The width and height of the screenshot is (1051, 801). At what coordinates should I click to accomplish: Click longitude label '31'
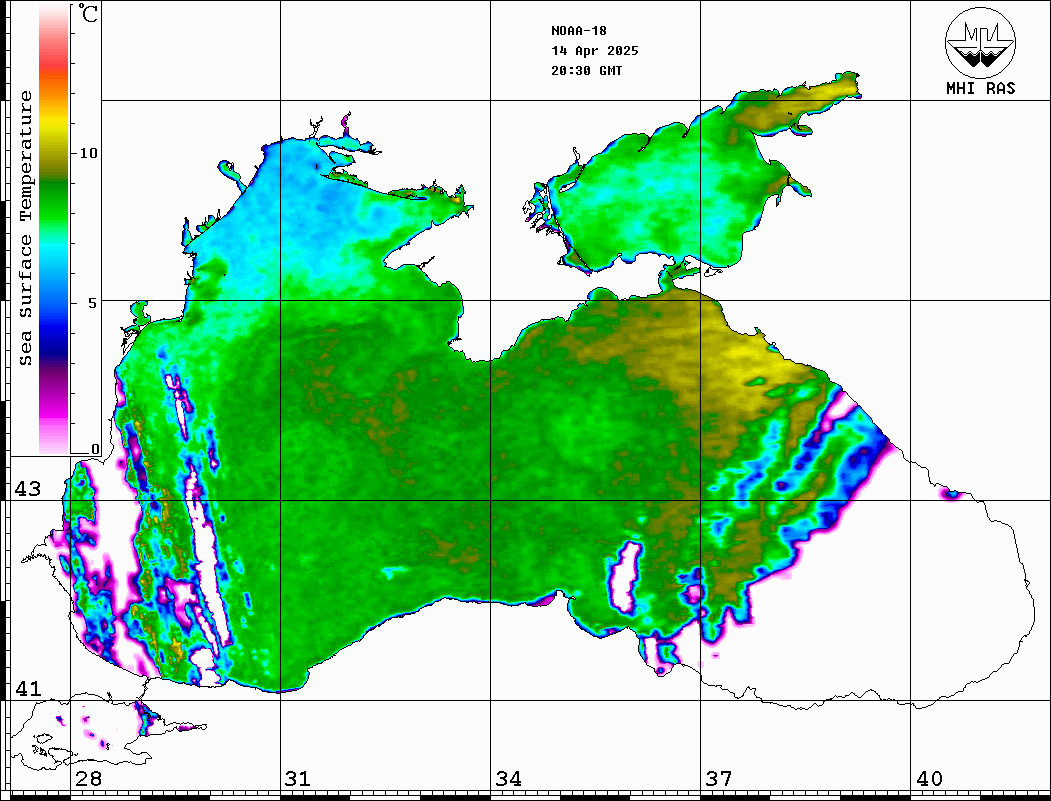(298, 779)
